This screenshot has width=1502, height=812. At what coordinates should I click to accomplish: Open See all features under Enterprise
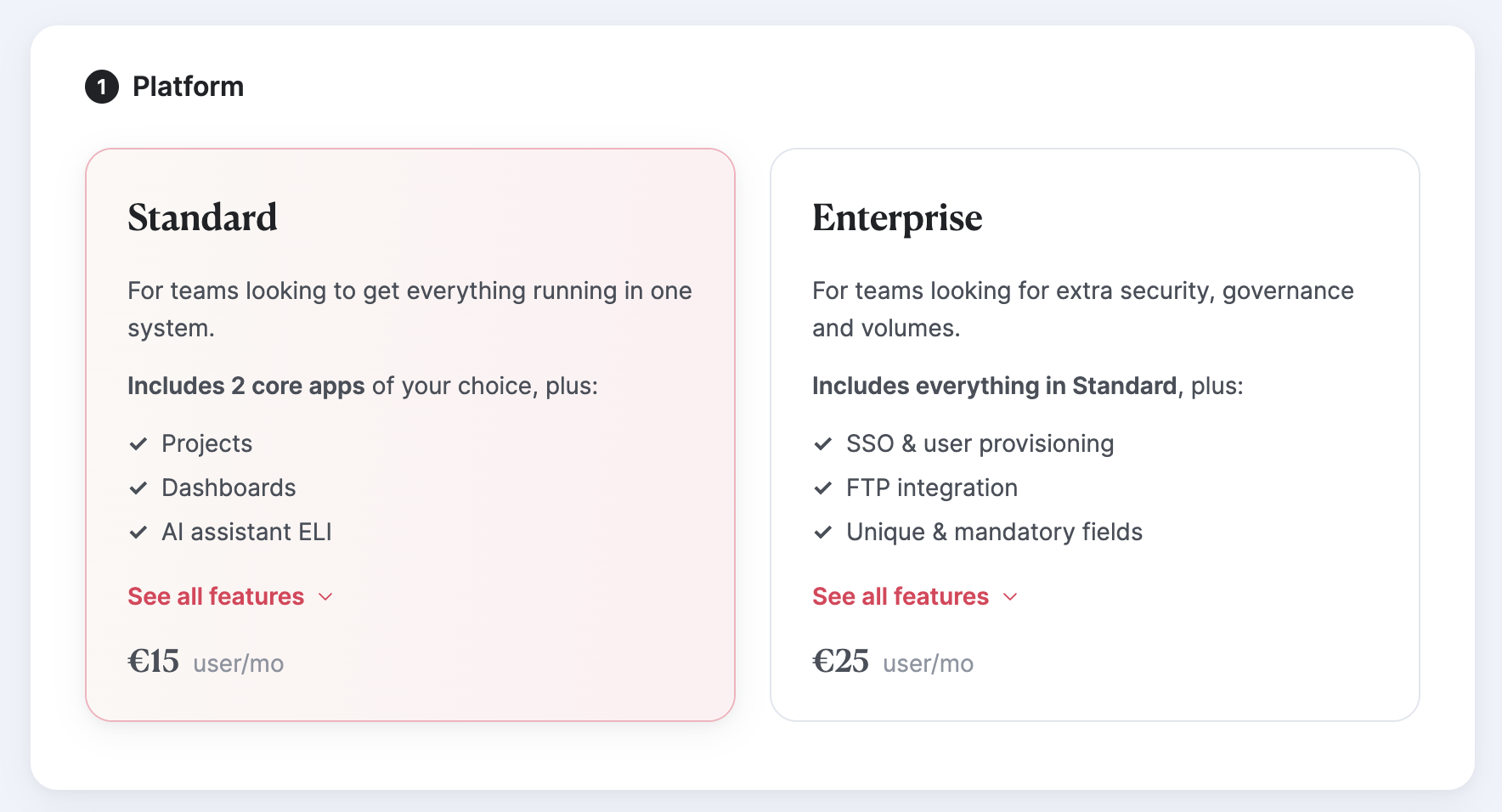901,596
